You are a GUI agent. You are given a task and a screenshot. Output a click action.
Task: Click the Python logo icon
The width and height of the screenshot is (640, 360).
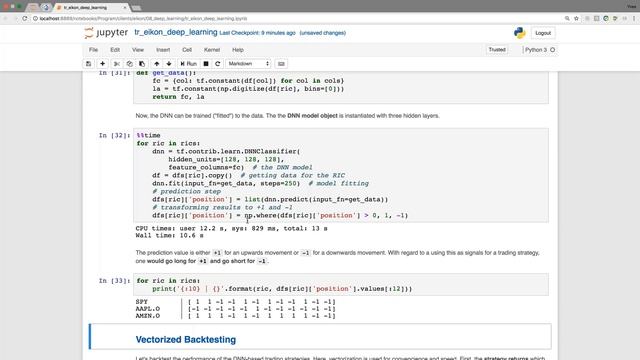coord(520,33)
